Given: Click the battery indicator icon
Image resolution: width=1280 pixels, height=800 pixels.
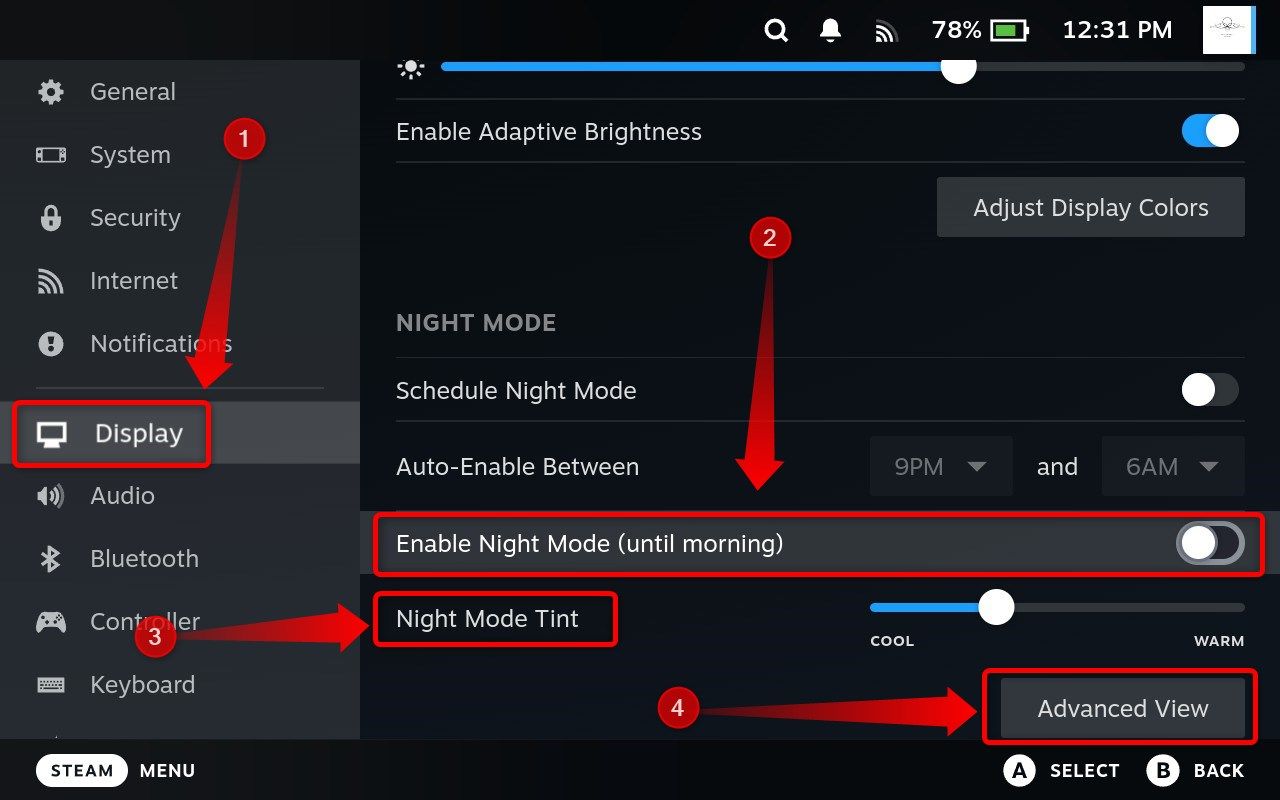Looking at the screenshot, I should [x=1010, y=31].
